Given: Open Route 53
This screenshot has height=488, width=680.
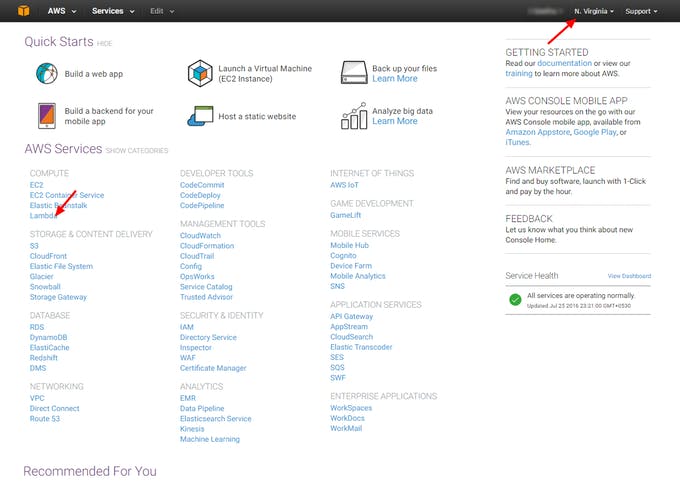Looking at the screenshot, I should (x=45, y=419).
